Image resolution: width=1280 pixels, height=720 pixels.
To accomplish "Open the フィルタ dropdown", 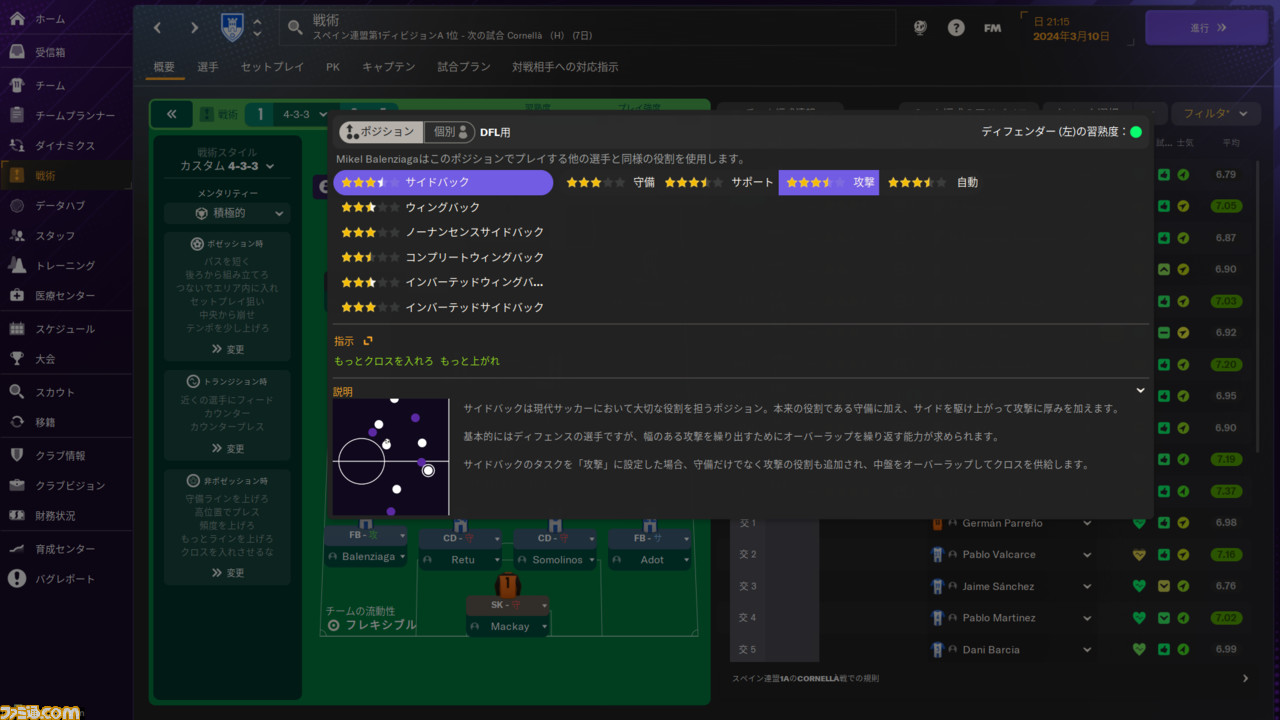I will [x=1216, y=114].
